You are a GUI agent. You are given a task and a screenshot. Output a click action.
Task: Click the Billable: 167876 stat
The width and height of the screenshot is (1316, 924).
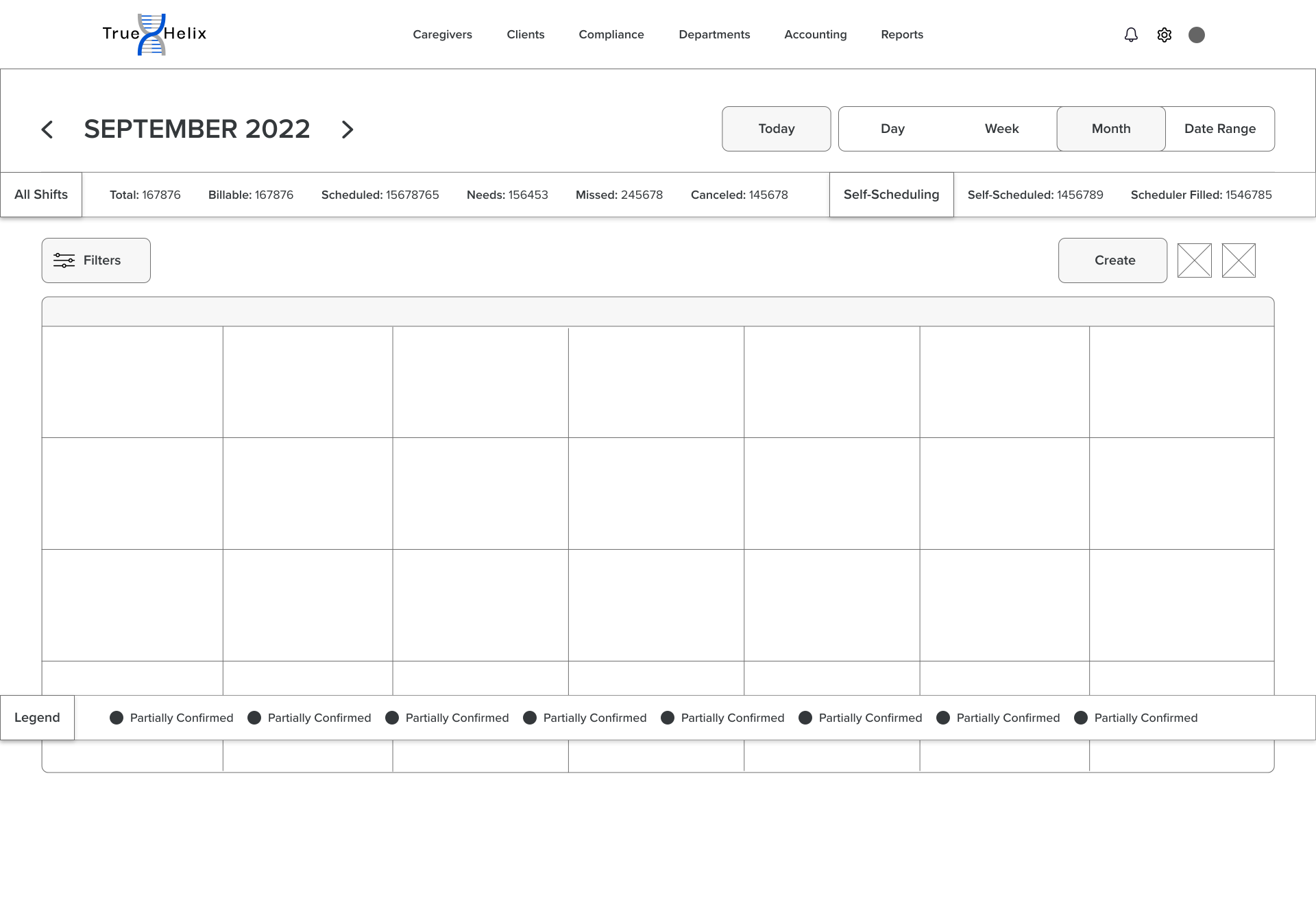coord(251,195)
